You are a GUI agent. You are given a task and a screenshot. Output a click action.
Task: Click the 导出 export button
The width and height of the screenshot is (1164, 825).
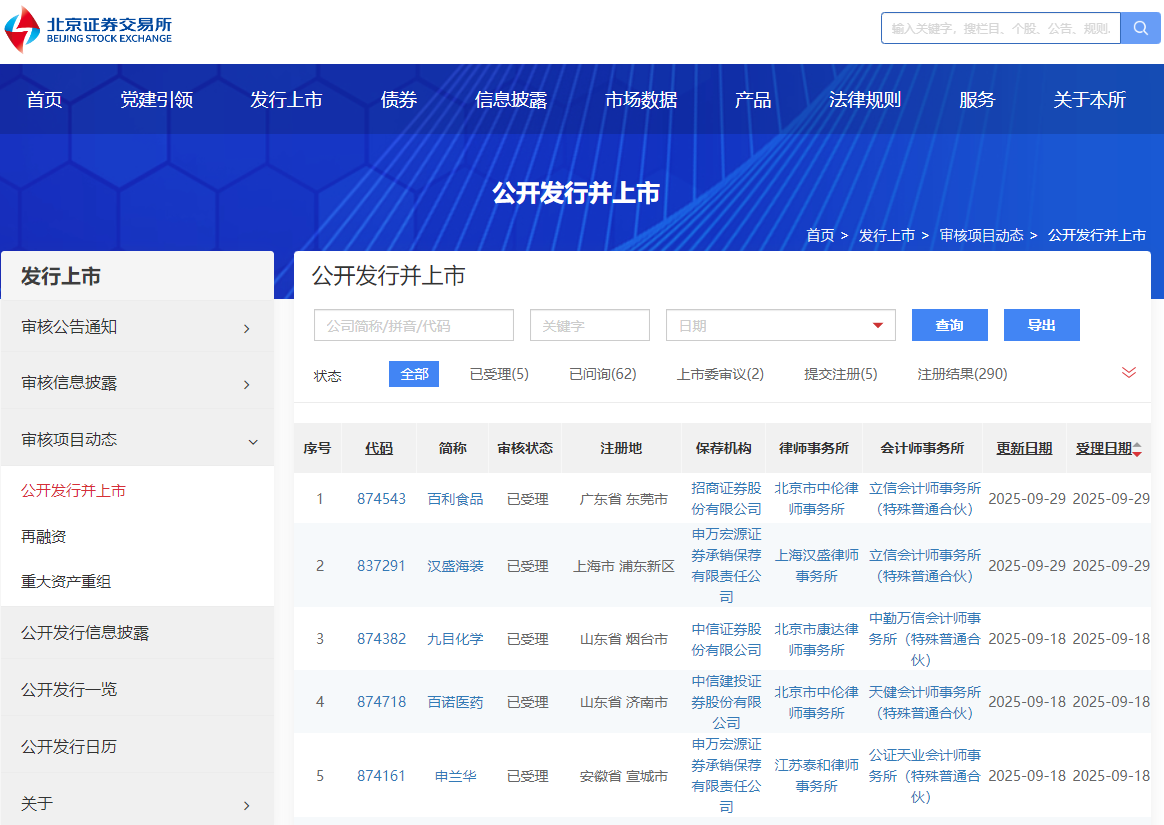pos(1041,325)
